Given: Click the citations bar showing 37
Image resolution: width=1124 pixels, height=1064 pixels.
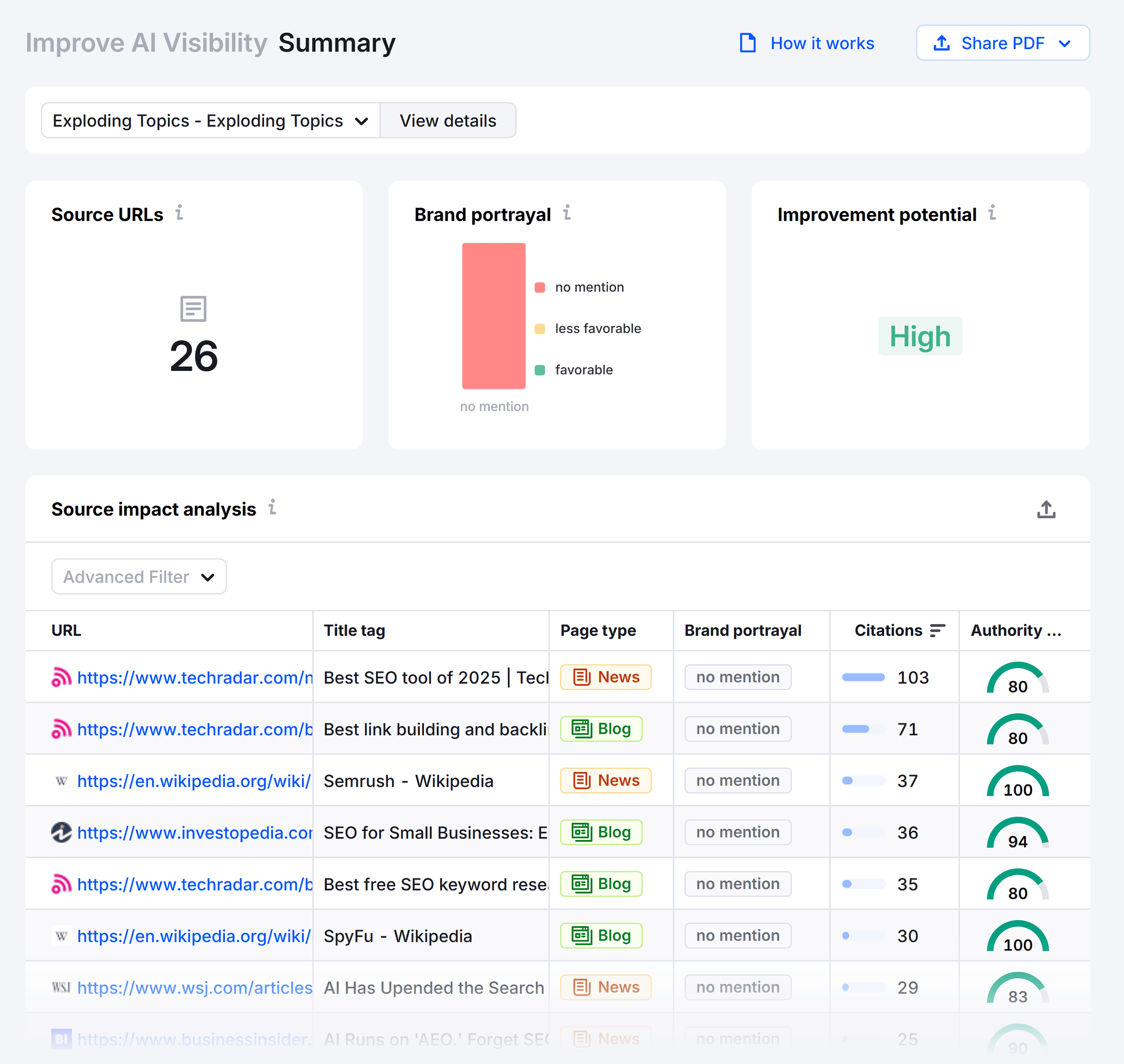Looking at the screenshot, I should pos(864,780).
